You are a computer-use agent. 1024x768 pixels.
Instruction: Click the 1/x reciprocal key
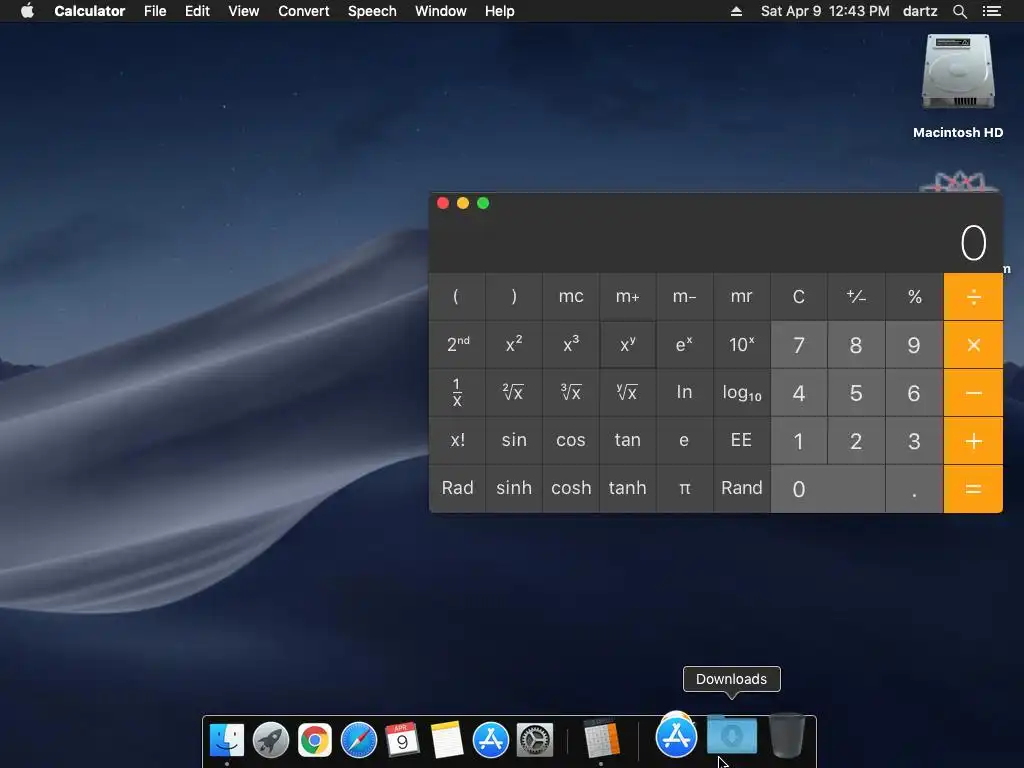pyautogui.click(x=457, y=392)
